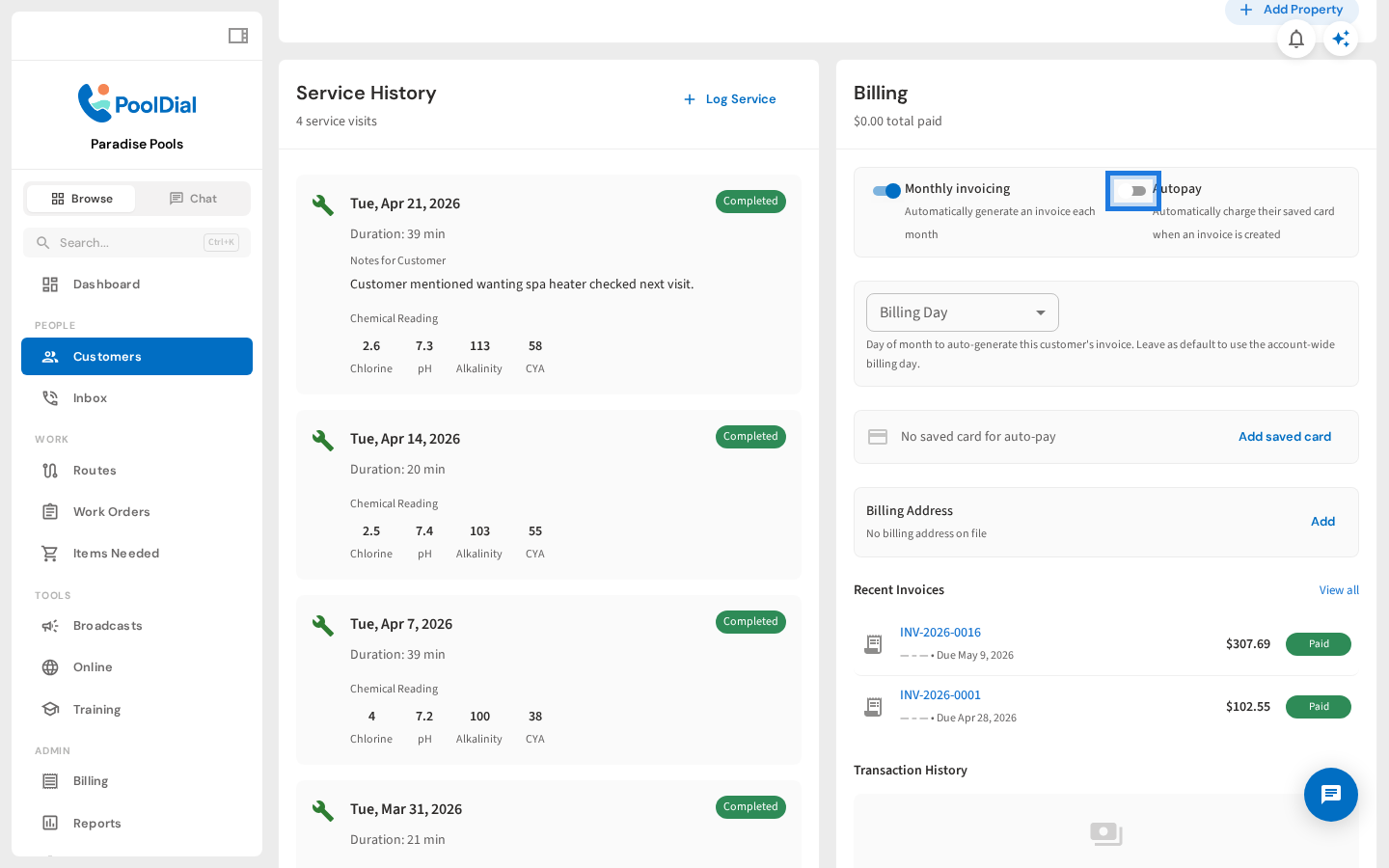Click Completed badge on Apr 7 visit
This screenshot has height=868, width=1389.
point(750,622)
